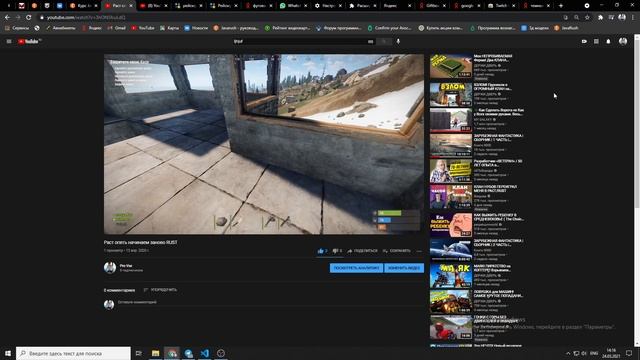Go to the YouTube home logo
This screenshot has width=640, height=360.
click(x=29, y=41)
